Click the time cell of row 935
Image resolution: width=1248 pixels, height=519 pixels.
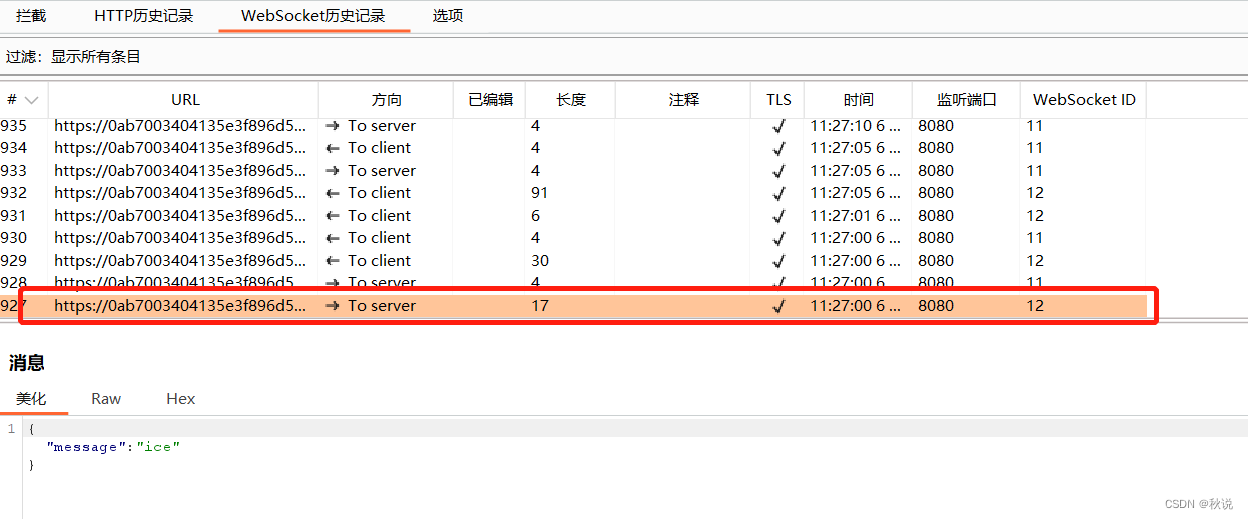point(855,126)
